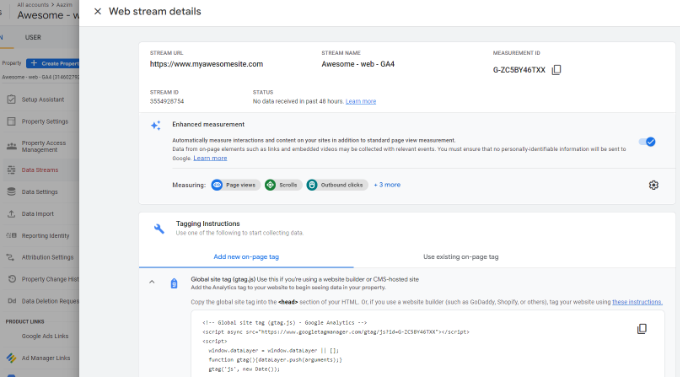Switch to Use existing on-page tag tab

point(461,257)
